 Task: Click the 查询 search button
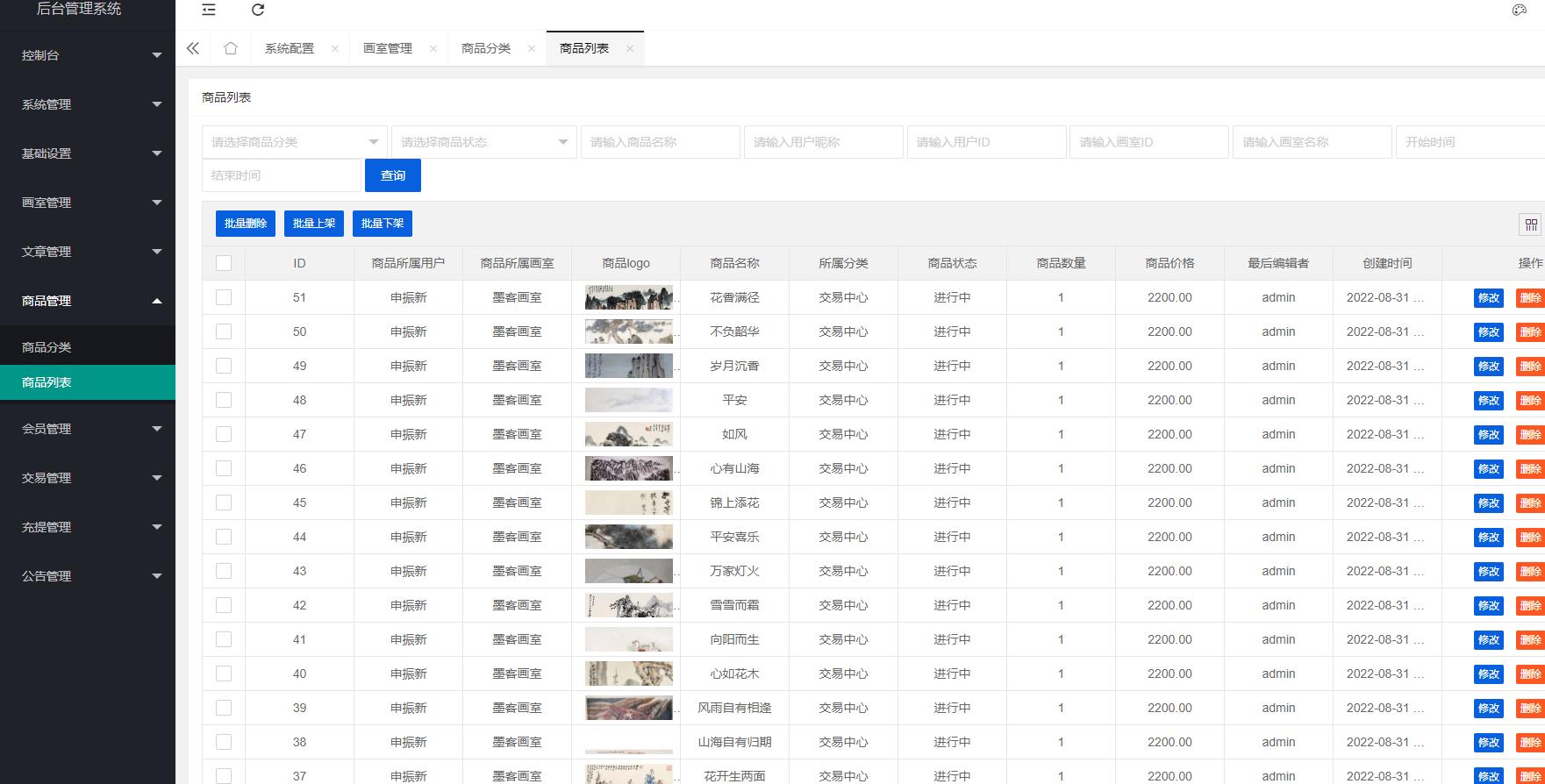click(393, 175)
